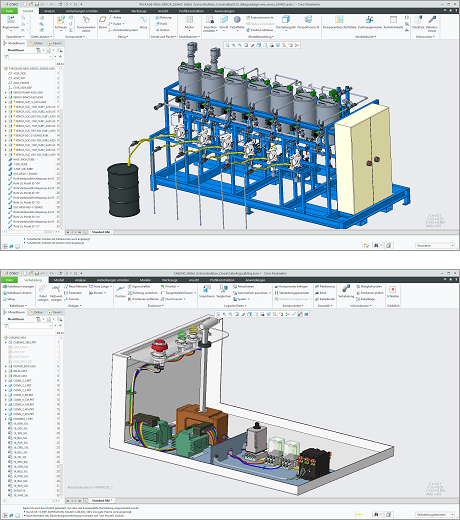Click the Importieren icon in Verkabelung ribbon
This screenshot has height=520, width=460.
207,291
